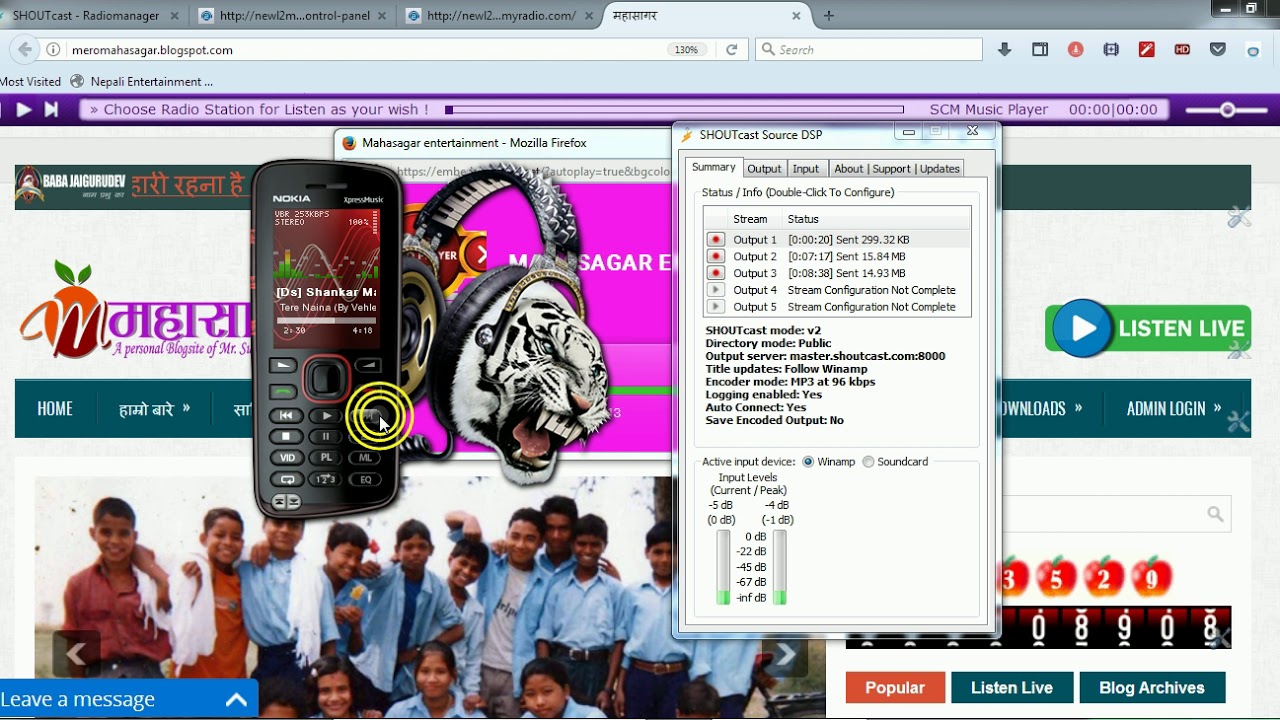
Task: Switch to the myradio browser tab
Action: [x=500, y=16]
